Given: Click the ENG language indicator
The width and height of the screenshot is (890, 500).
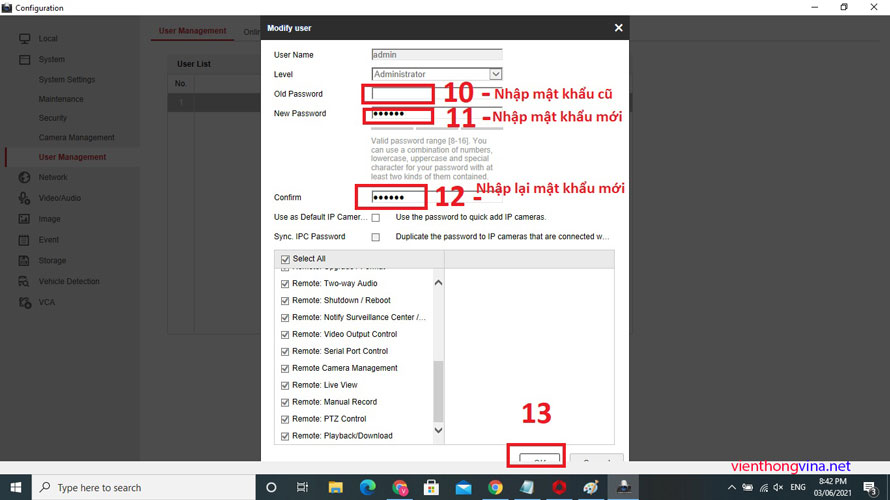Looking at the screenshot, I should pos(797,488).
